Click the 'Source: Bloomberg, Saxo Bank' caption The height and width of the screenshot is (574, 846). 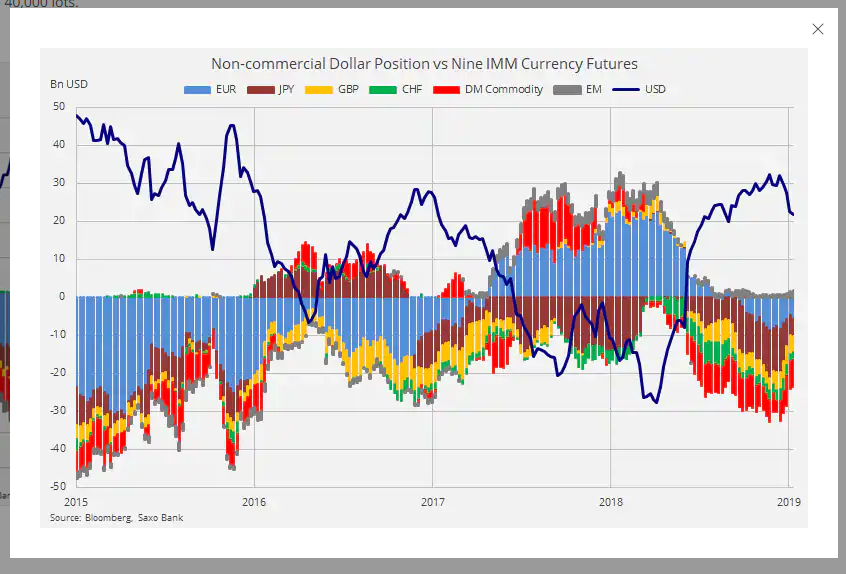tap(117, 518)
